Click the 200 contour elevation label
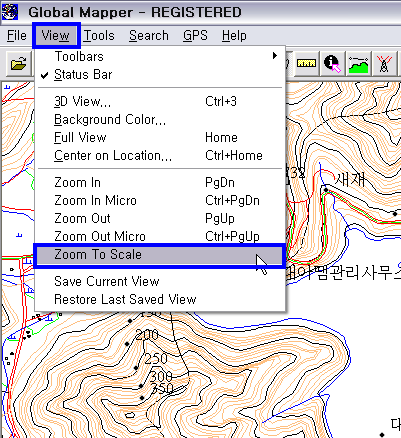This screenshot has height=438, width=401. [x=147, y=334]
